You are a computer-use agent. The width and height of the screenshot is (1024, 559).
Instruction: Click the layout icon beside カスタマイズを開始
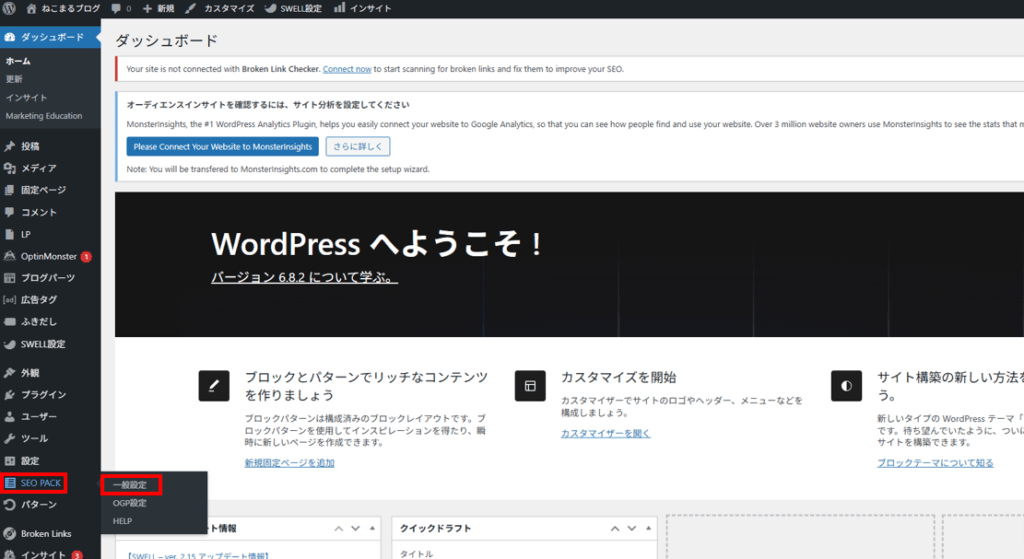pyautogui.click(x=530, y=385)
